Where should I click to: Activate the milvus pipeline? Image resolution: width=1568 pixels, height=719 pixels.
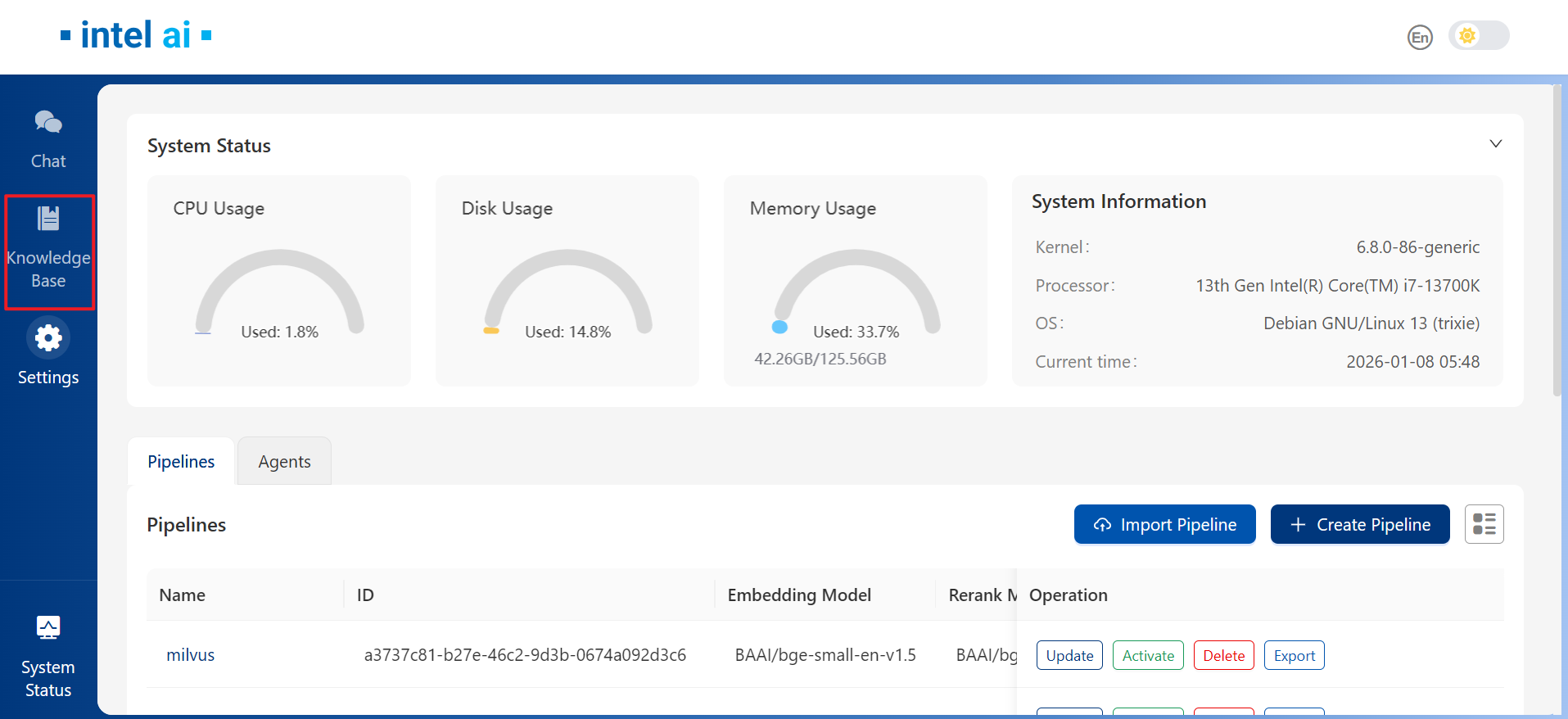pos(1148,655)
